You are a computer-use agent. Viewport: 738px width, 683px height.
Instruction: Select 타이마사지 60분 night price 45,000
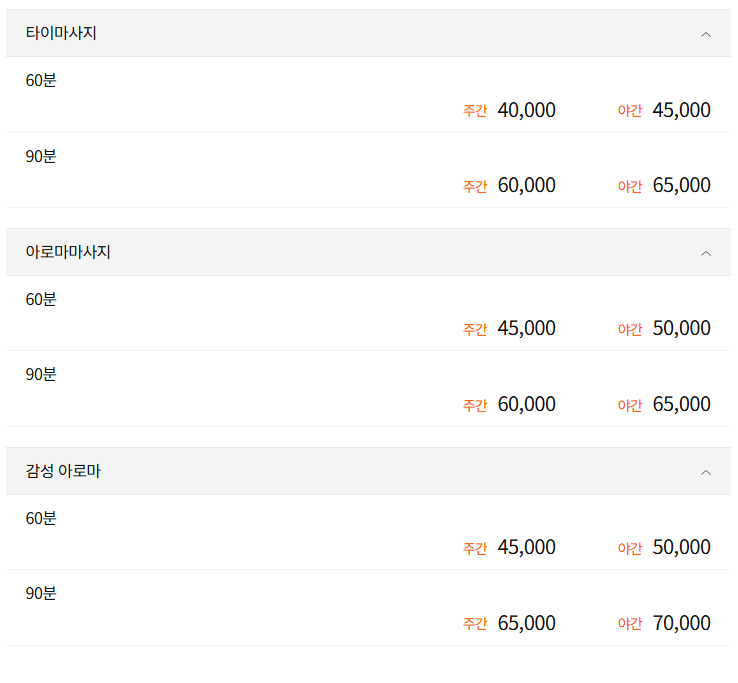pyautogui.click(x=681, y=110)
